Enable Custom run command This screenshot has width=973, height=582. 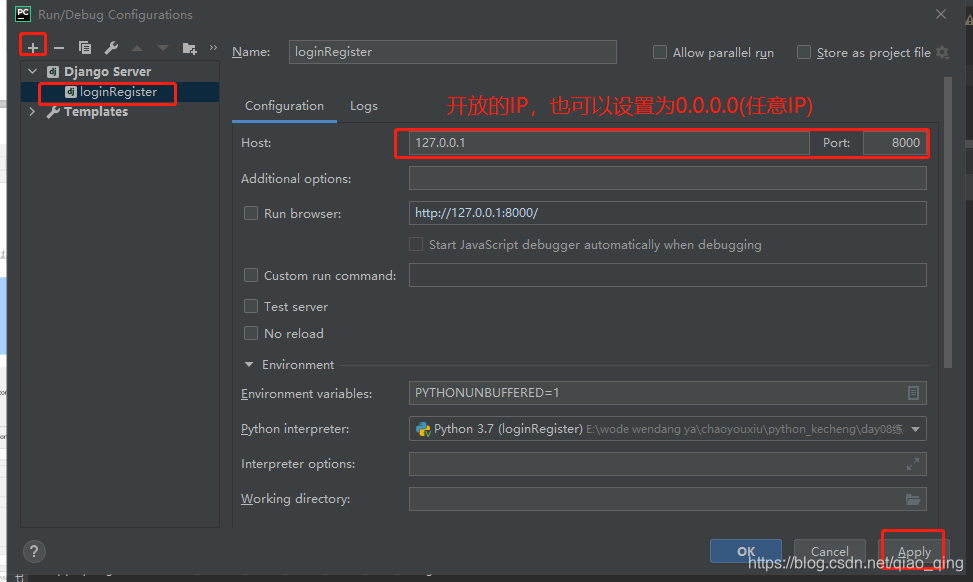(x=251, y=275)
